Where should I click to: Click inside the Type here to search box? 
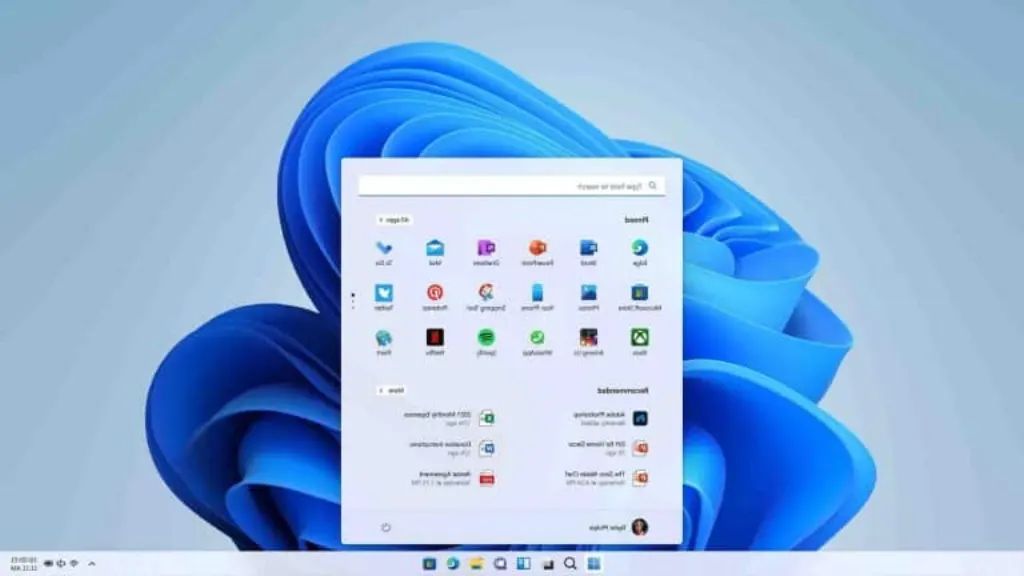(x=512, y=186)
